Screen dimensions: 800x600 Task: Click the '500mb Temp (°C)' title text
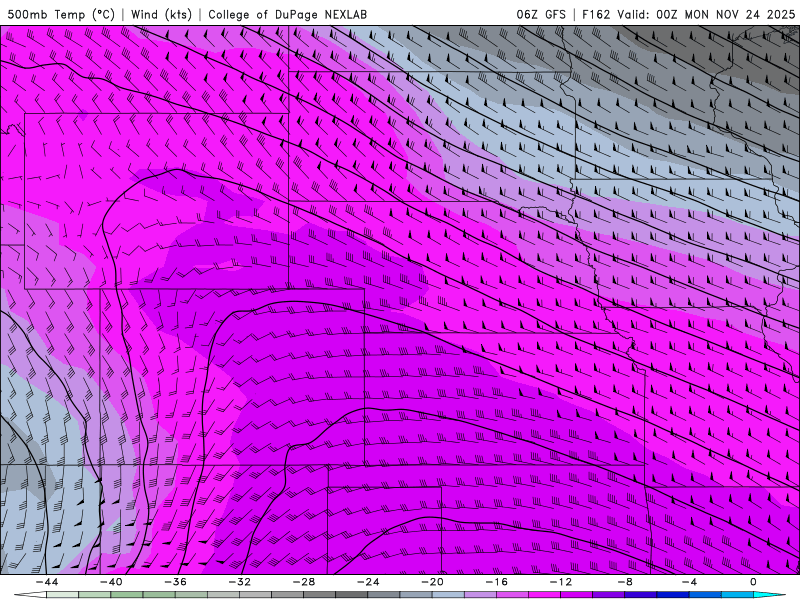(x=61, y=15)
